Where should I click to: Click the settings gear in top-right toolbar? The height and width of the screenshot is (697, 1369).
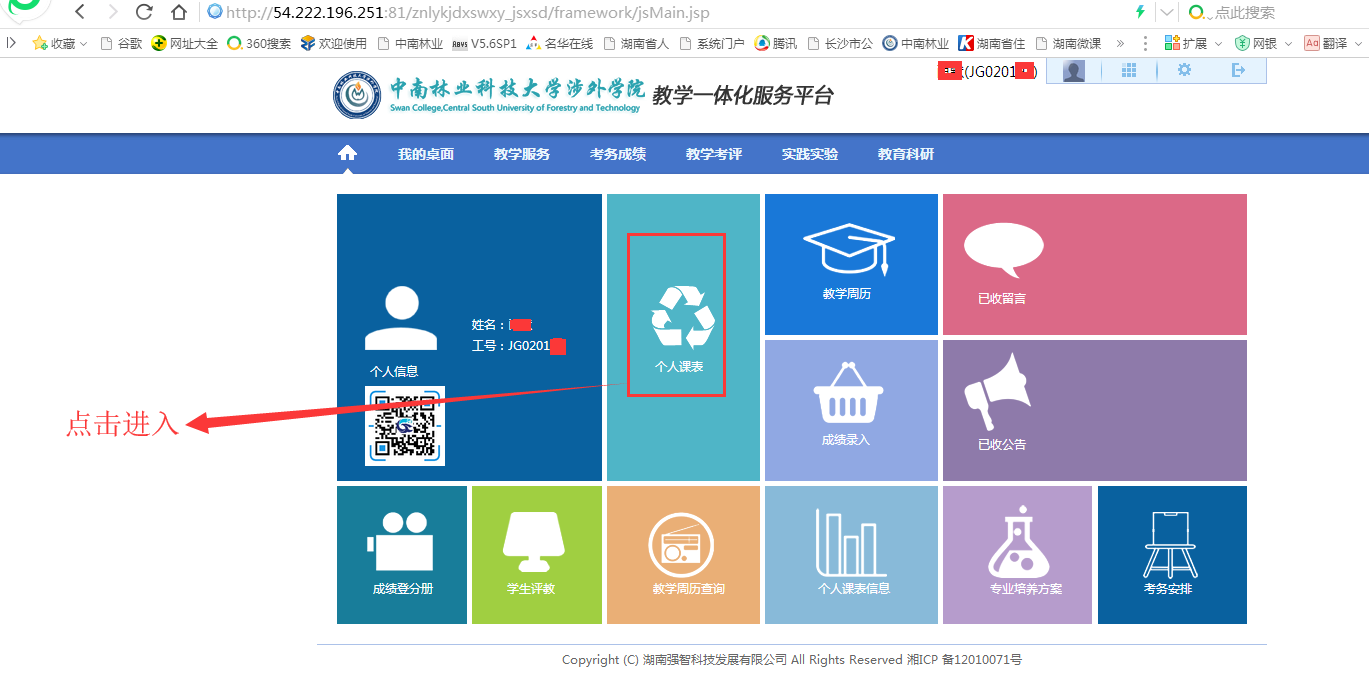pyautogui.click(x=1184, y=70)
